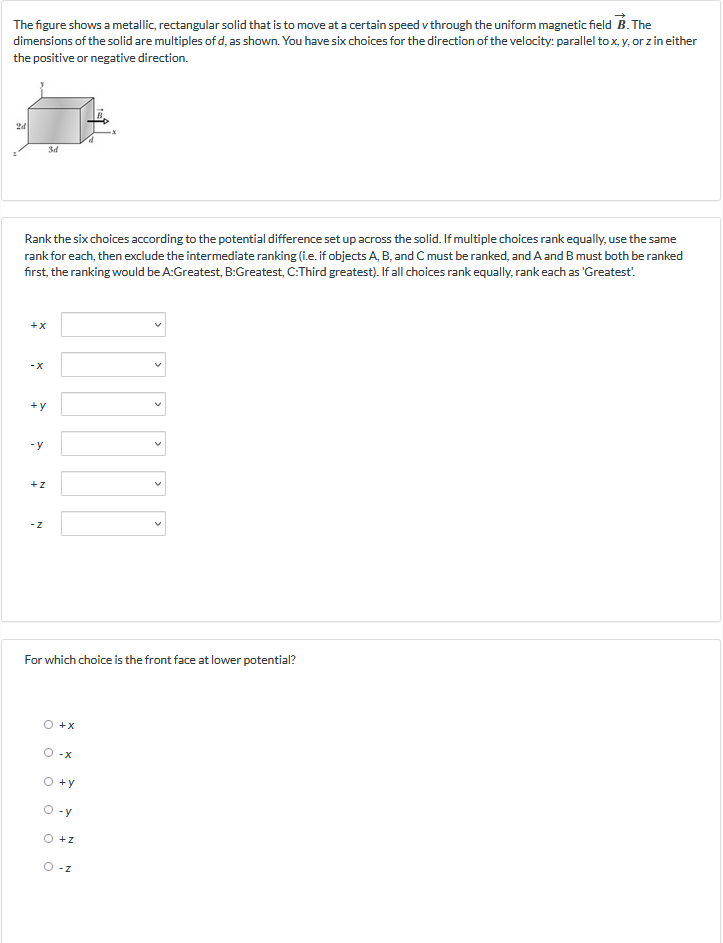Click the chevron arrow of +z dropdown
This screenshot has width=723, height=943.
pos(158,484)
